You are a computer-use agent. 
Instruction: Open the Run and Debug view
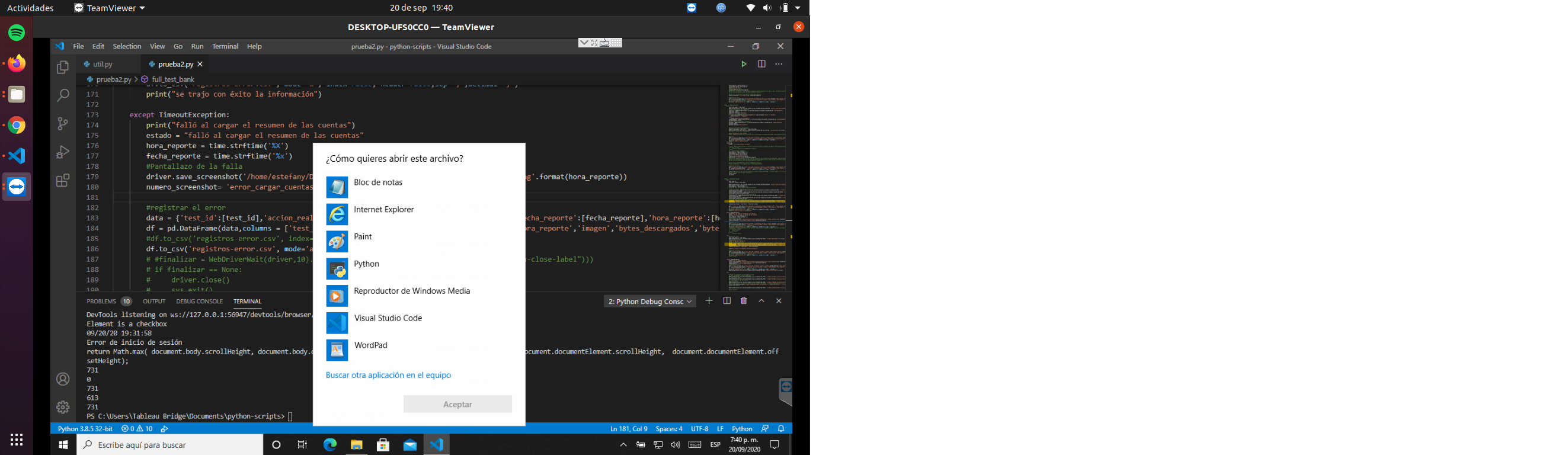pos(63,152)
